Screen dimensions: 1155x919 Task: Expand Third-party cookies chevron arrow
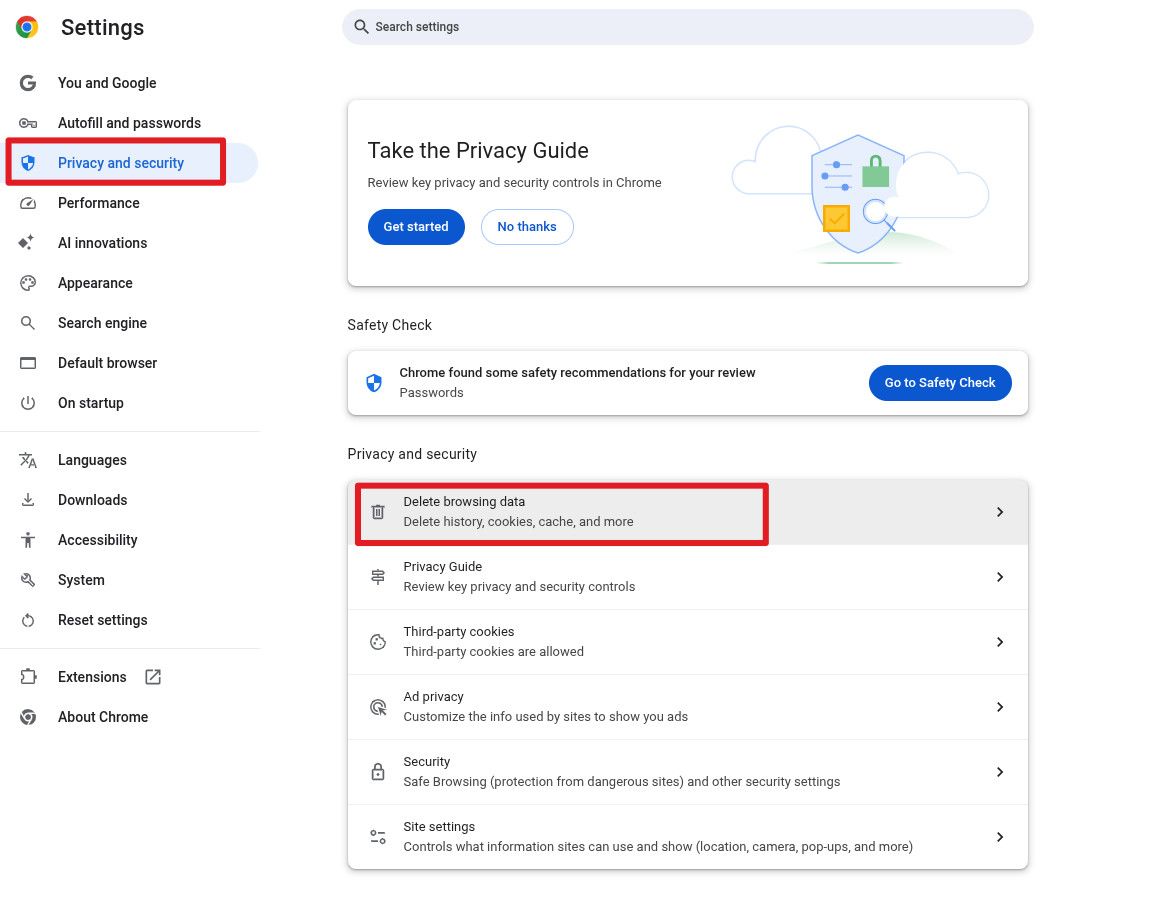999,642
